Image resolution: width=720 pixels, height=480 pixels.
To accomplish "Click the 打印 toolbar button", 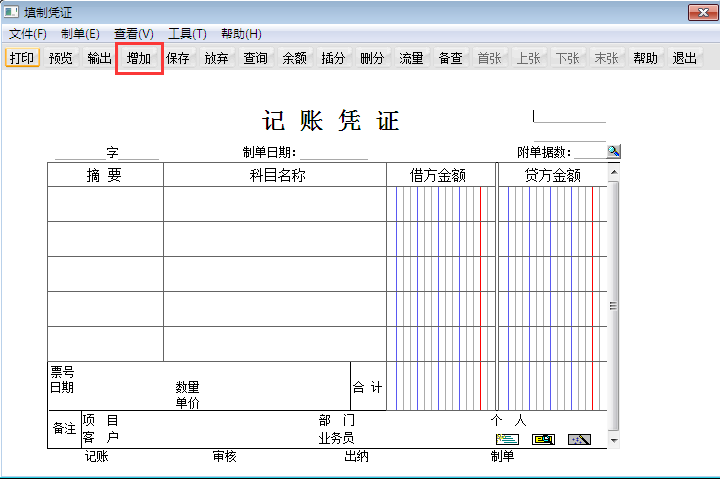I will pyautogui.click(x=22, y=58).
